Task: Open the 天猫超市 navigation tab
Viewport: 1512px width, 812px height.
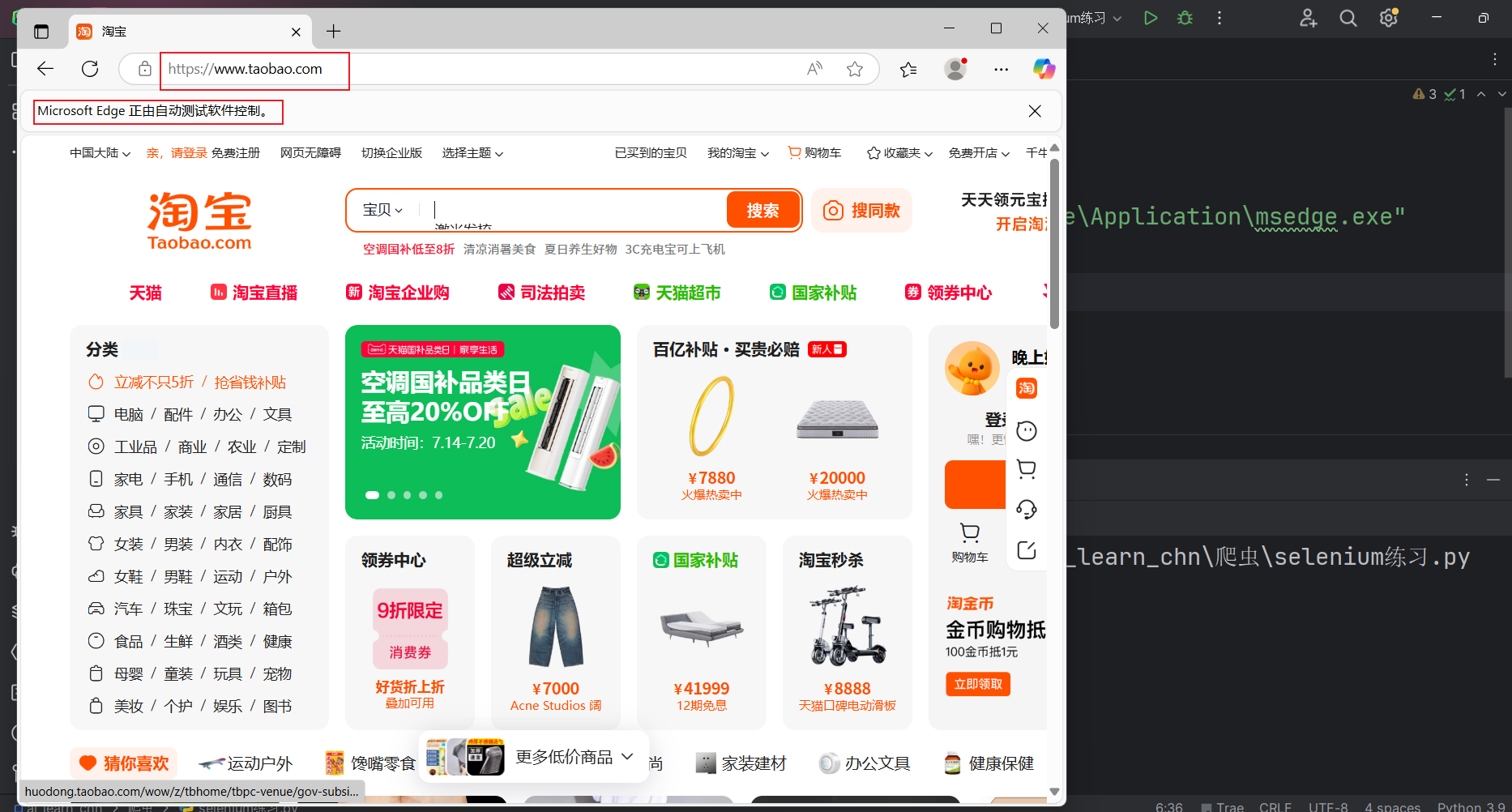Action: click(x=677, y=293)
